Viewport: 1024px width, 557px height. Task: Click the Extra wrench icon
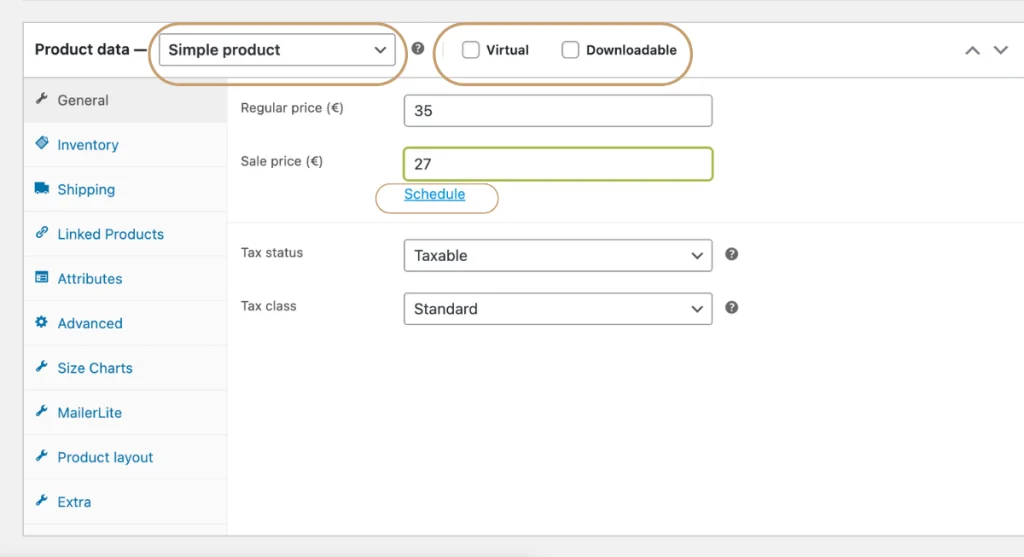click(42, 500)
